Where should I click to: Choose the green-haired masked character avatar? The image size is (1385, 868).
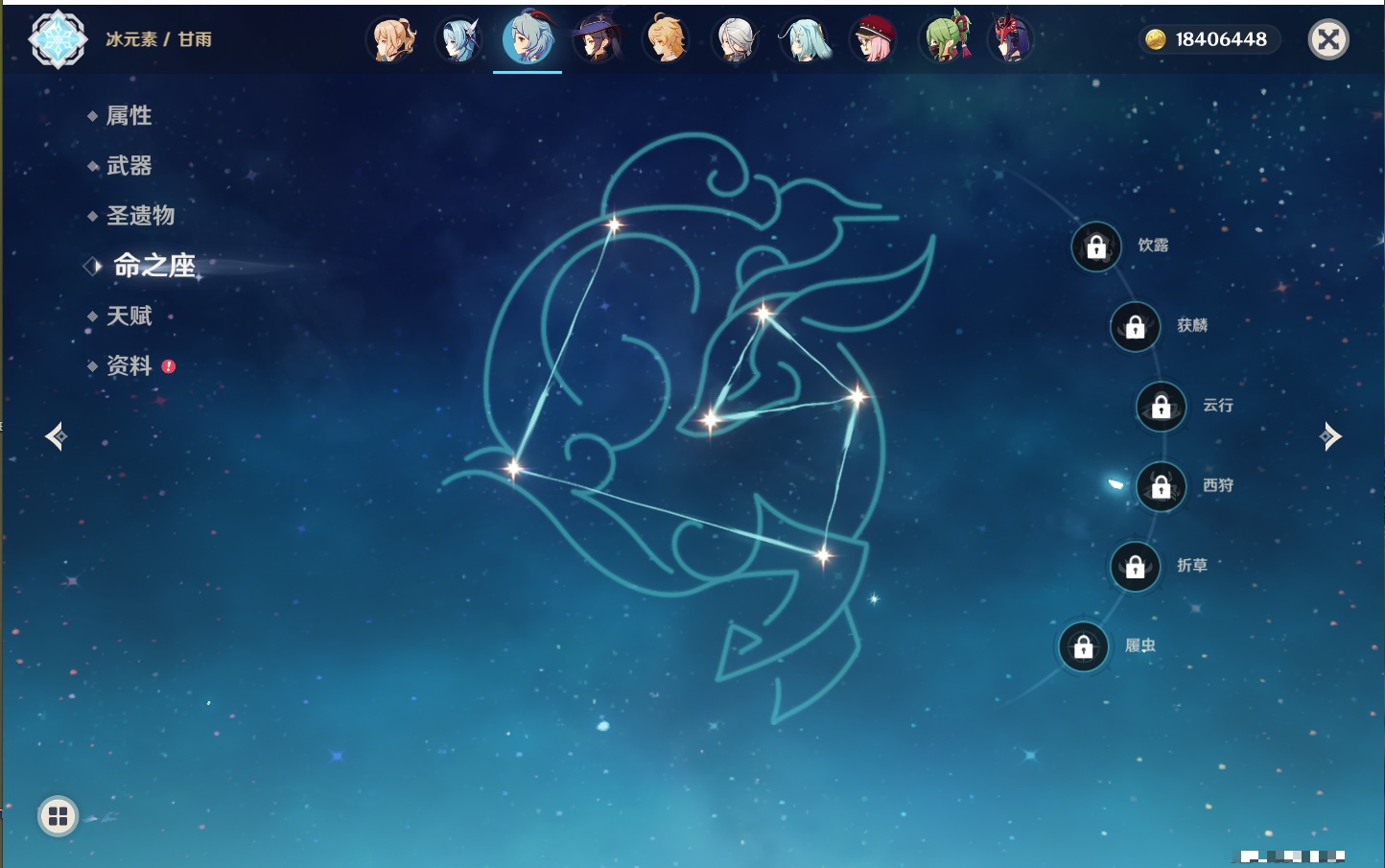(x=948, y=37)
